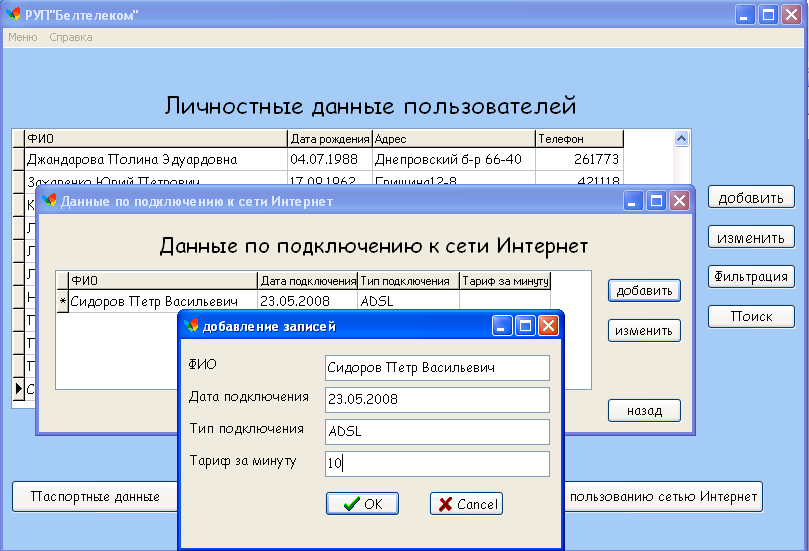
Task: Maximize the Данные по подключению window
Action: point(656,201)
